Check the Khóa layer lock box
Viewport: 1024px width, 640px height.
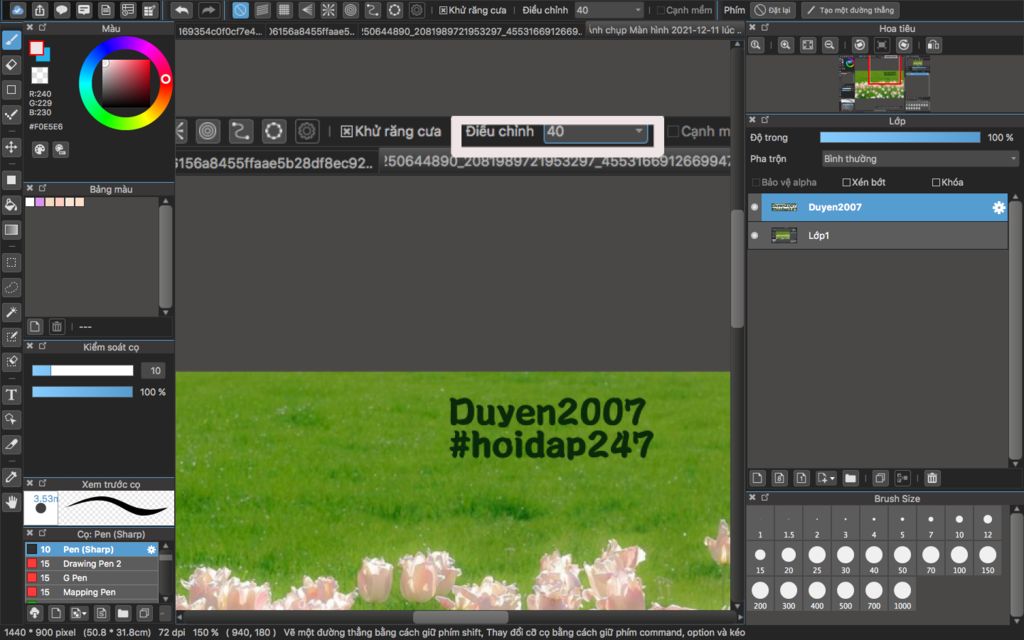point(936,183)
